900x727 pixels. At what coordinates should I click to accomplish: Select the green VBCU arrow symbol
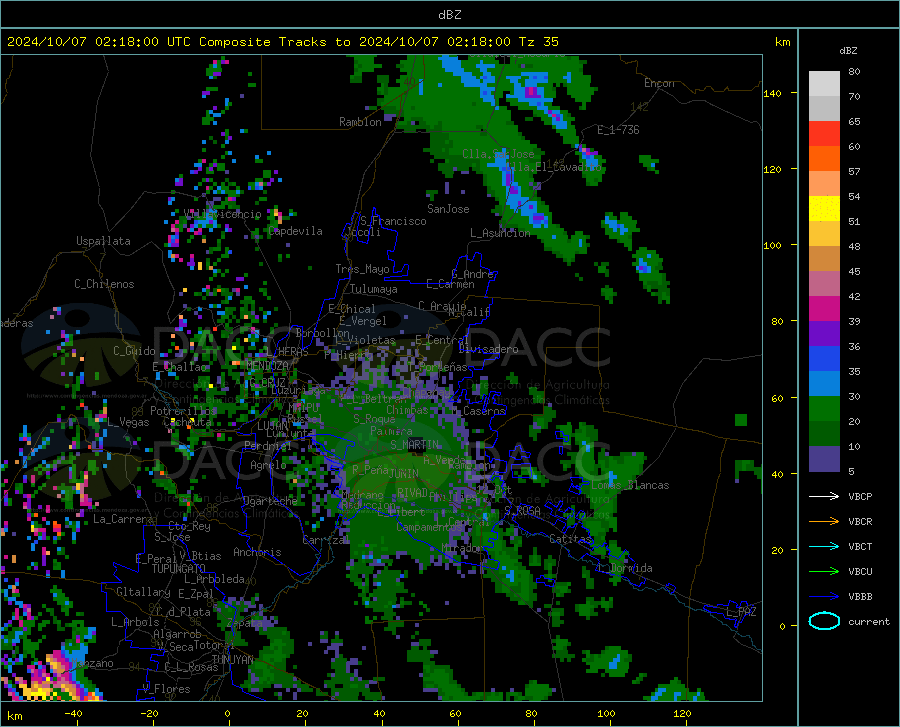pyautogui.click(x=824, y=572)
